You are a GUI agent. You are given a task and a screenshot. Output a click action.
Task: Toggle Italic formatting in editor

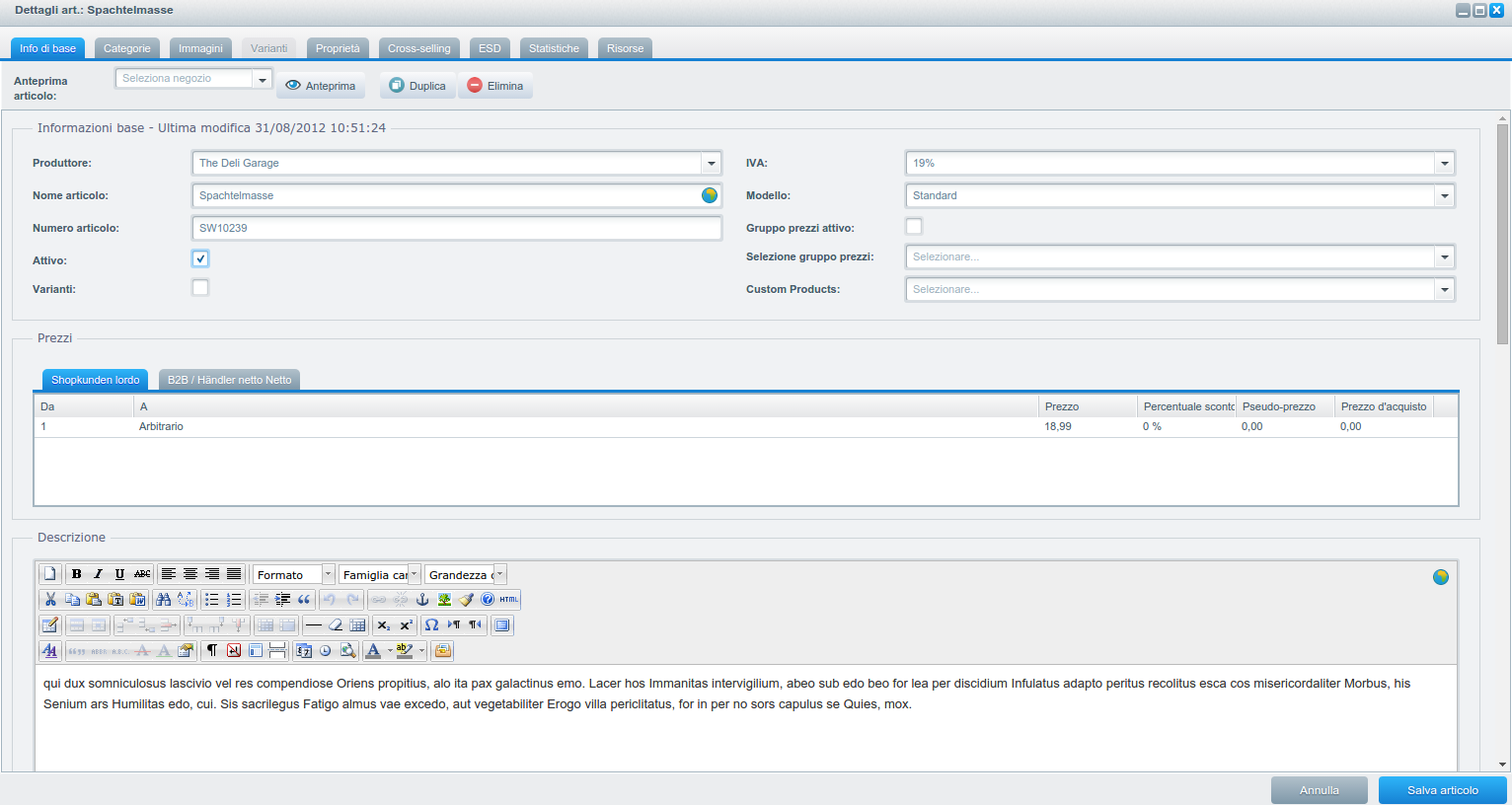[x=98, y=574]
